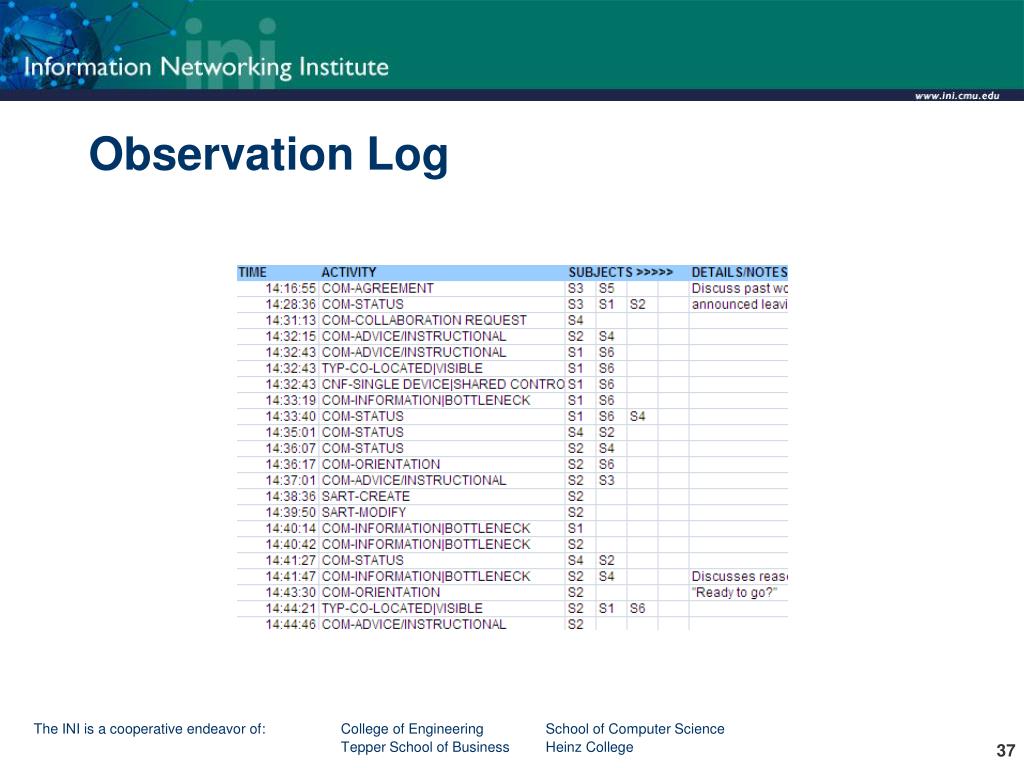Image resolution: width=1024 pixels, height=768 pixels.
Task: Select the CNF-SINGLE DEVICE|SHARED CONTRO cell
Action: pos(443,385)
